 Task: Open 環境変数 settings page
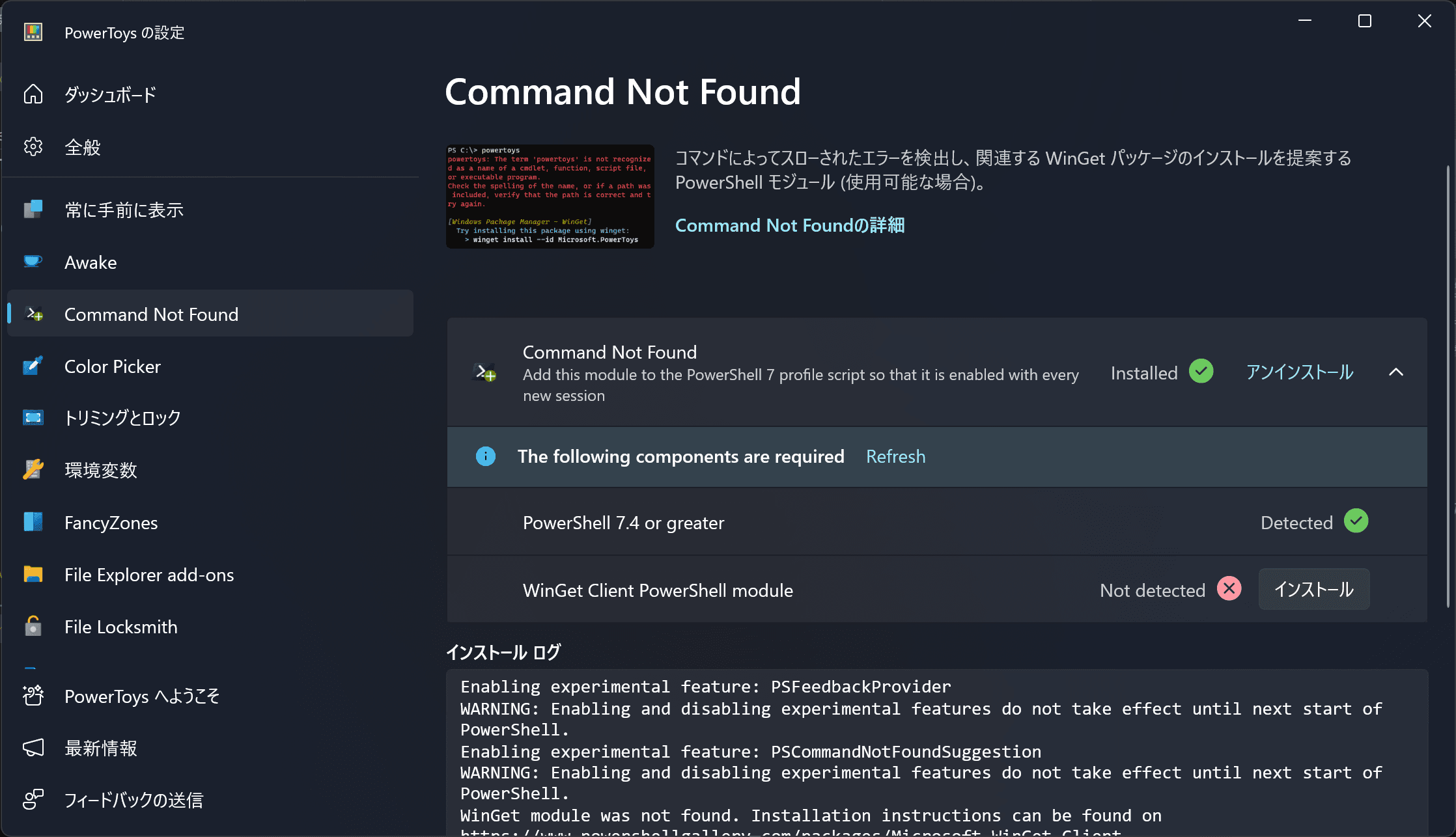[x=210, y=470]
